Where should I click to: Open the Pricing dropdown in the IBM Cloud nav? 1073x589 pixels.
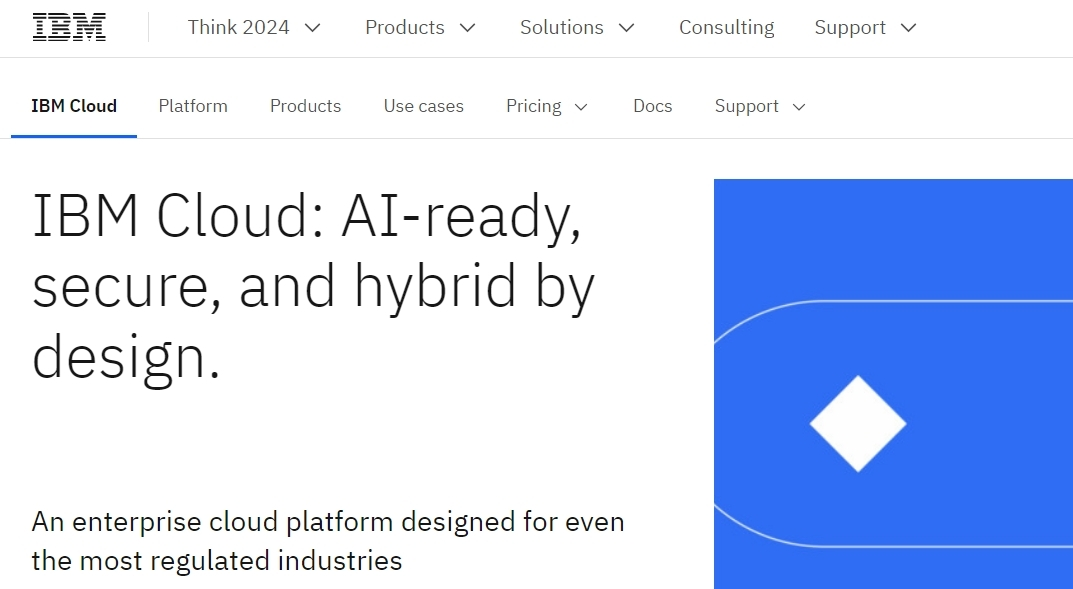click(547, 106)
